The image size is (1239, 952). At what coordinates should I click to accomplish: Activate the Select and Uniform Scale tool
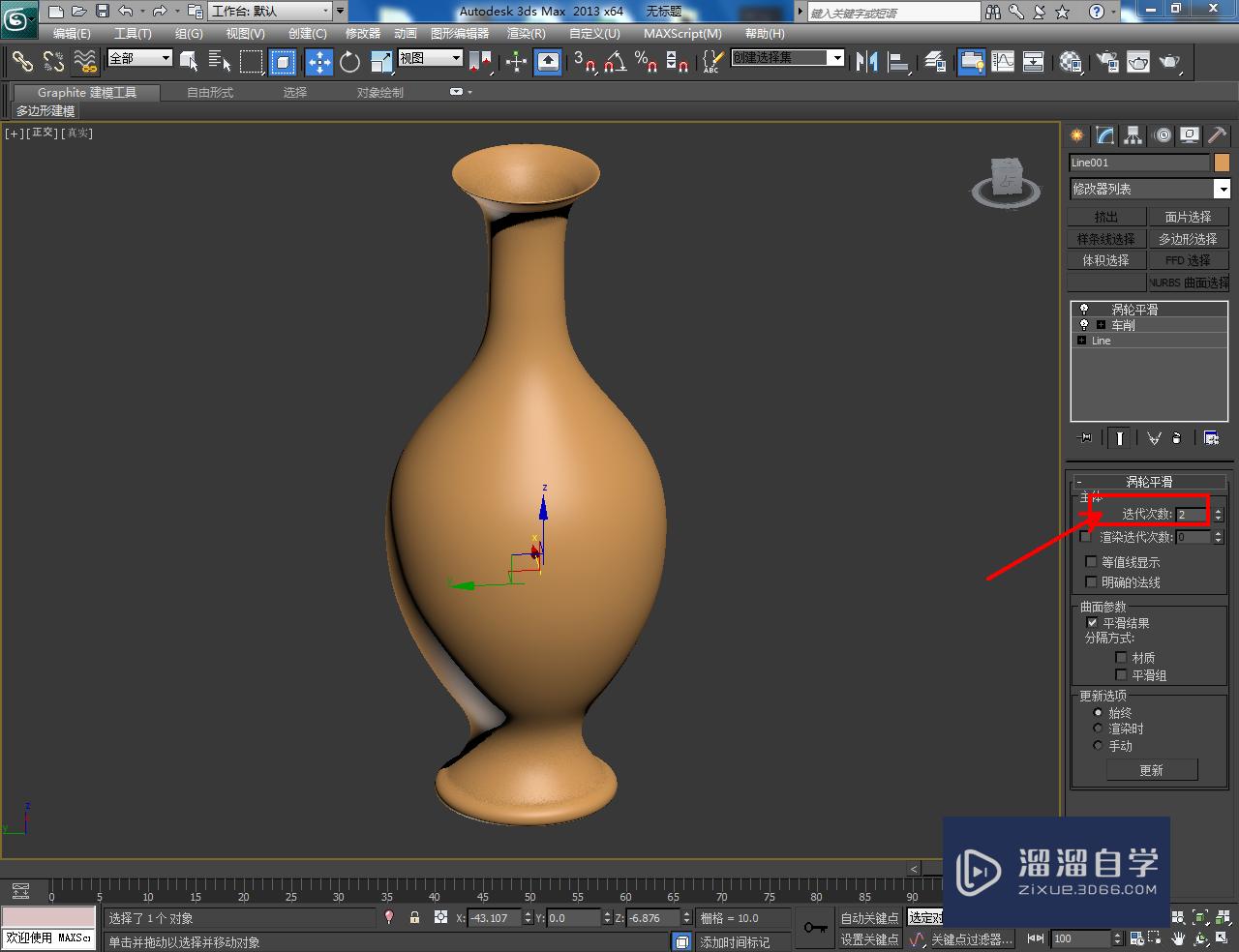[381, 62]
